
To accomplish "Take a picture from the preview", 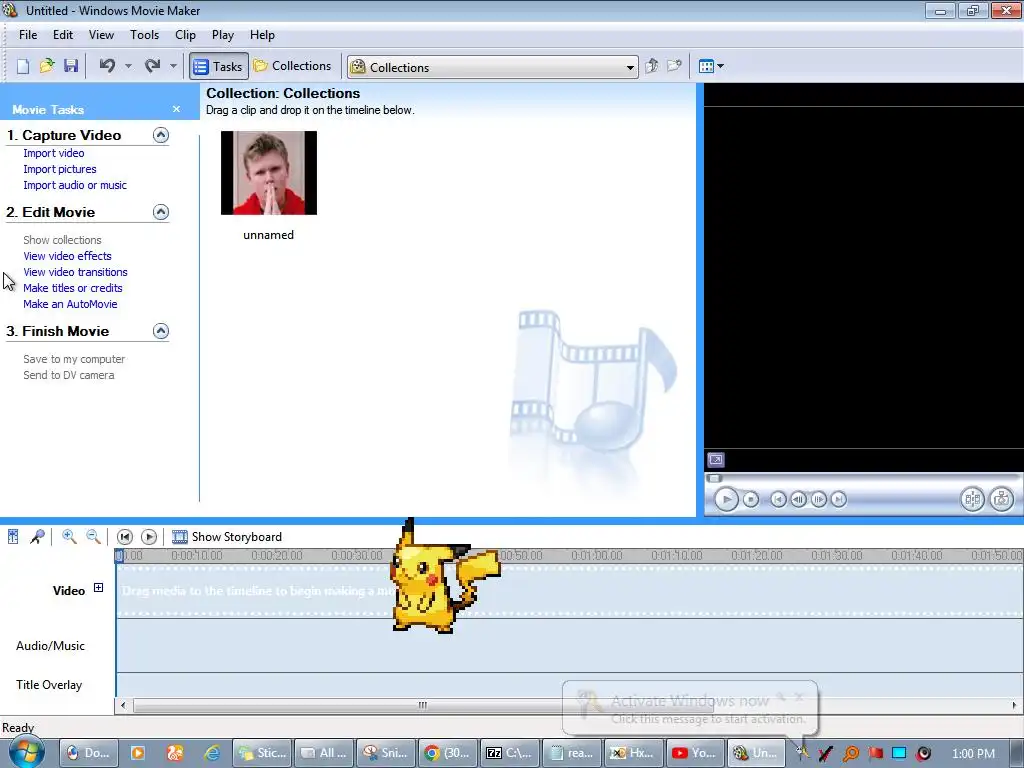I will click(1001, 500).
